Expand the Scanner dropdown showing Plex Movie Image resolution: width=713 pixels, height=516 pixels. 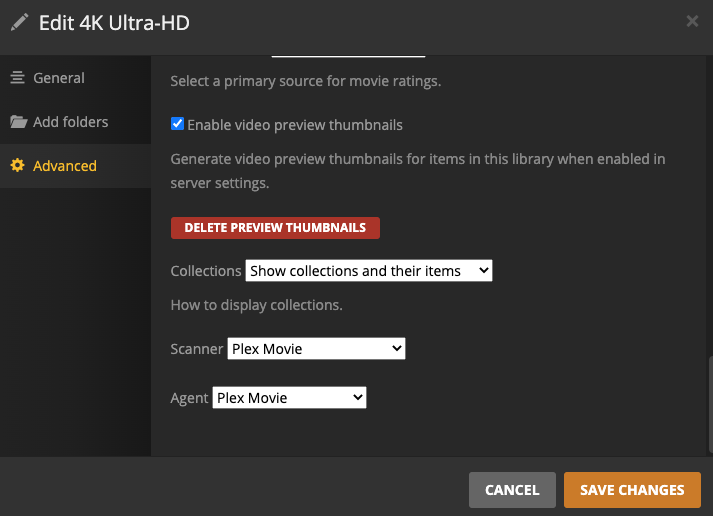pos(316,349)
